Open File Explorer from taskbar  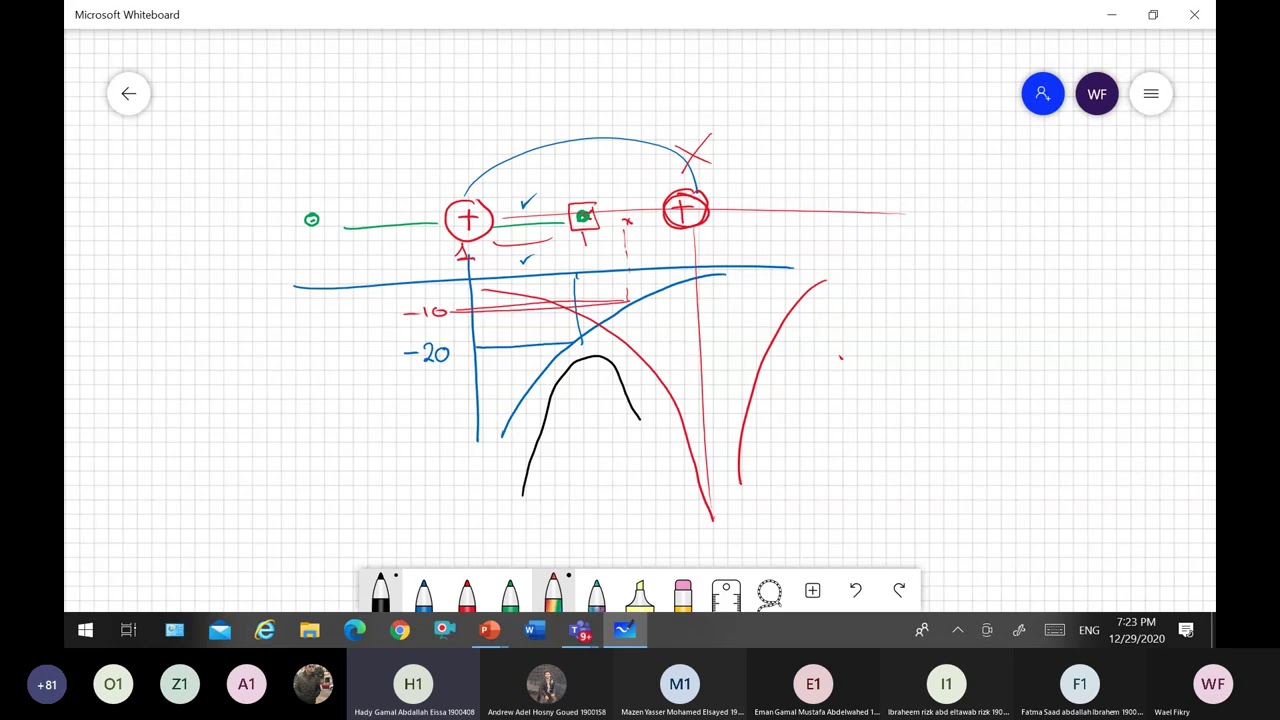[x=309, y=630]
